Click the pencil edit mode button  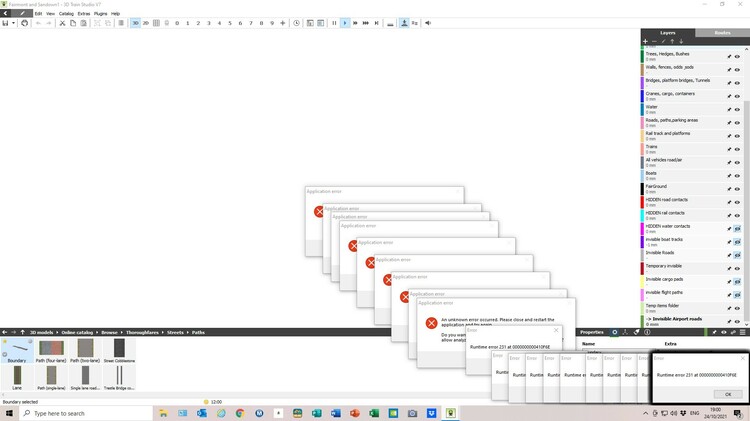[x=22, y=13]
